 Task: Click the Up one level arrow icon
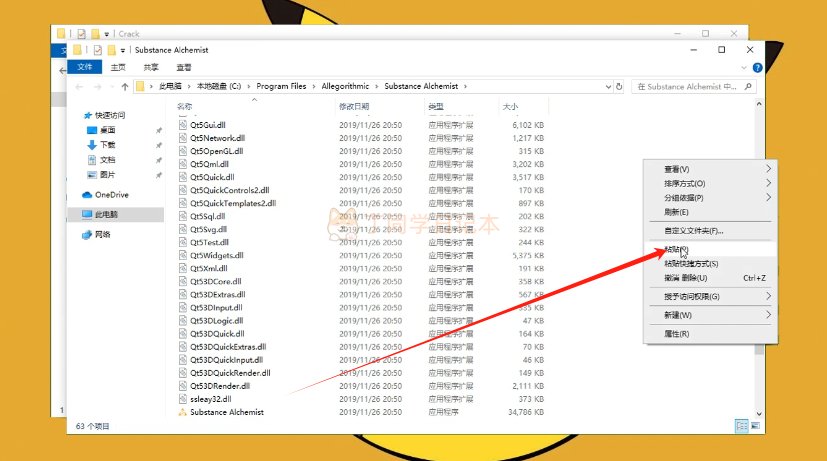pyautogui.click(x=123, y=87)
